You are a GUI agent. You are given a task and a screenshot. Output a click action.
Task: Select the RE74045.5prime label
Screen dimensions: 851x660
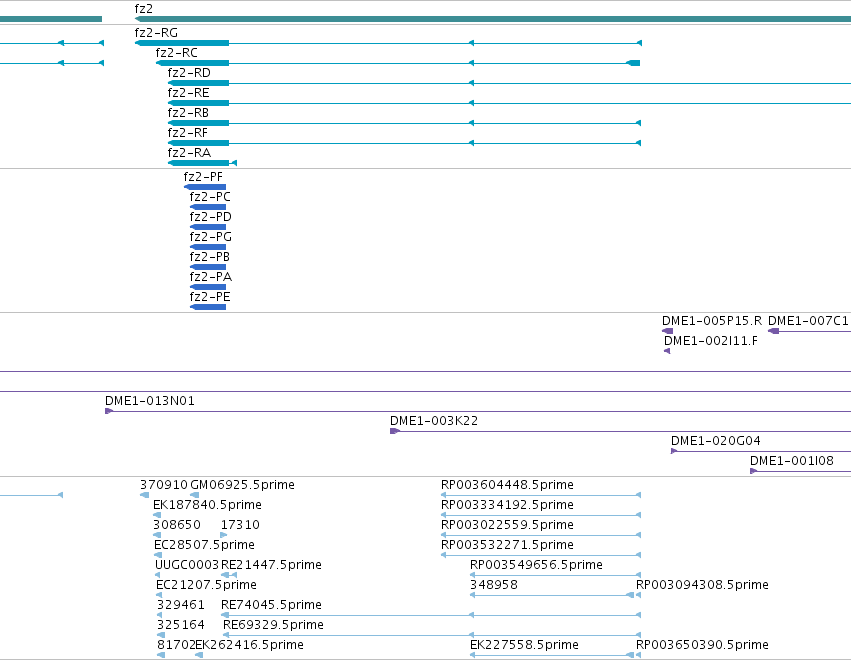click(271, 606)
